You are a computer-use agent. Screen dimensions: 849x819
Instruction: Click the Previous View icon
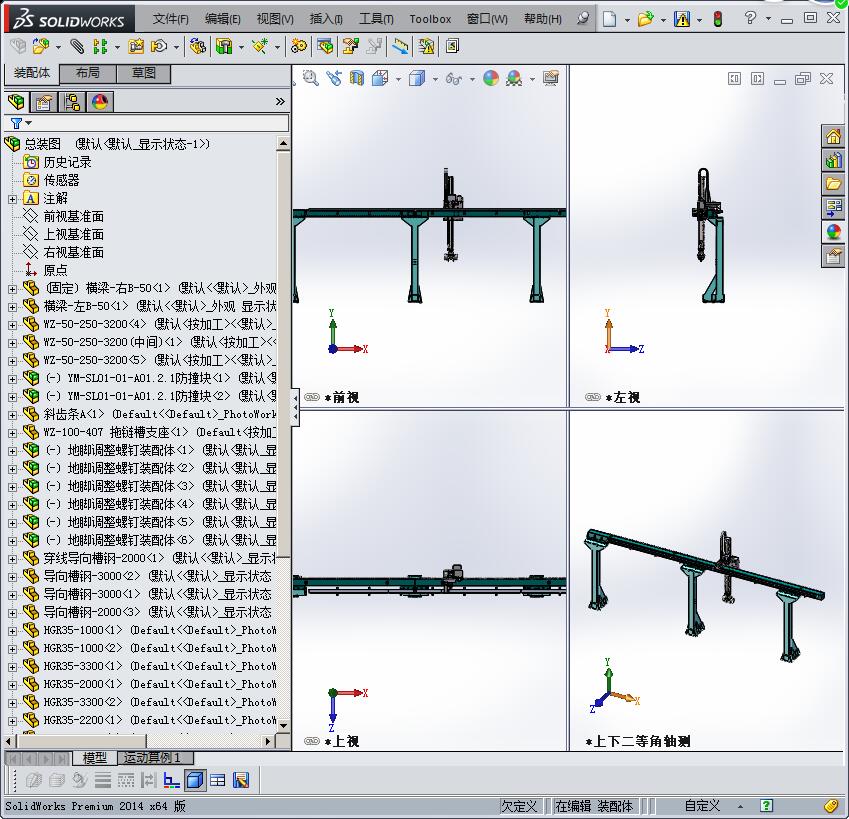click(334, 78)
